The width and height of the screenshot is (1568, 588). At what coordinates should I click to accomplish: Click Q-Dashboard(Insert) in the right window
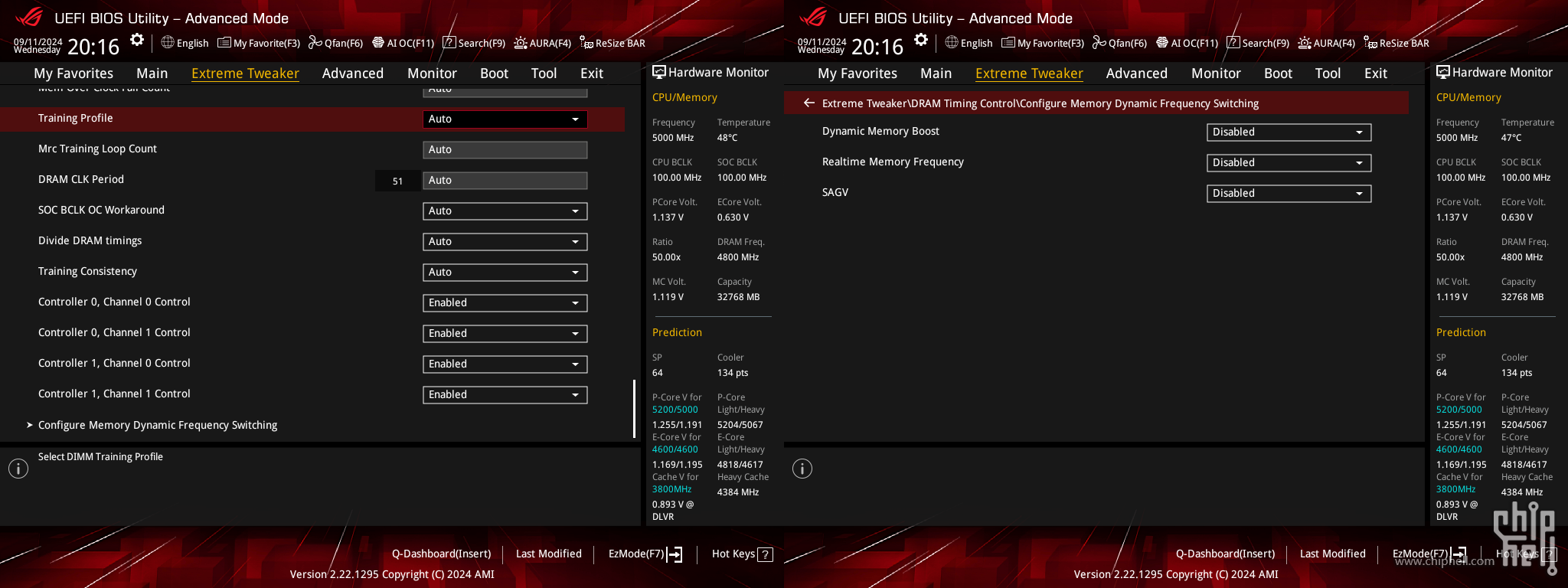[1226, 554]
